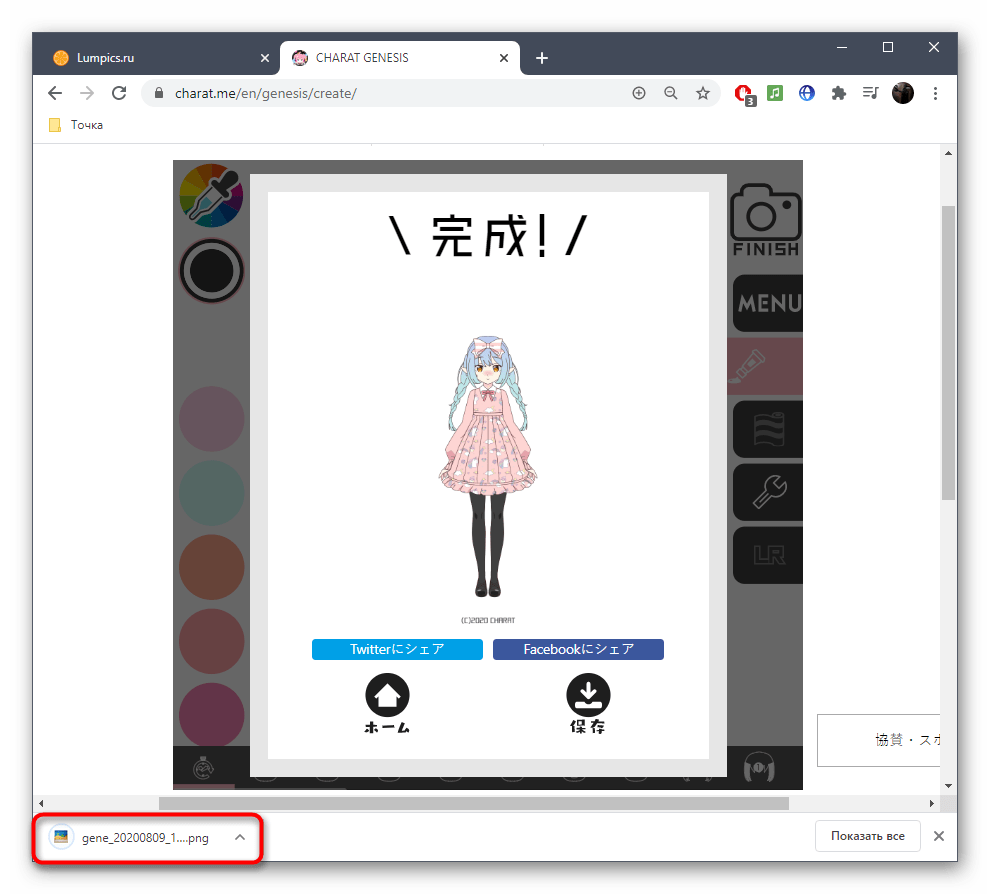The image size is (990, 894).
Task: Click the Показать все downloads button
Action: [x=867, y=836]
